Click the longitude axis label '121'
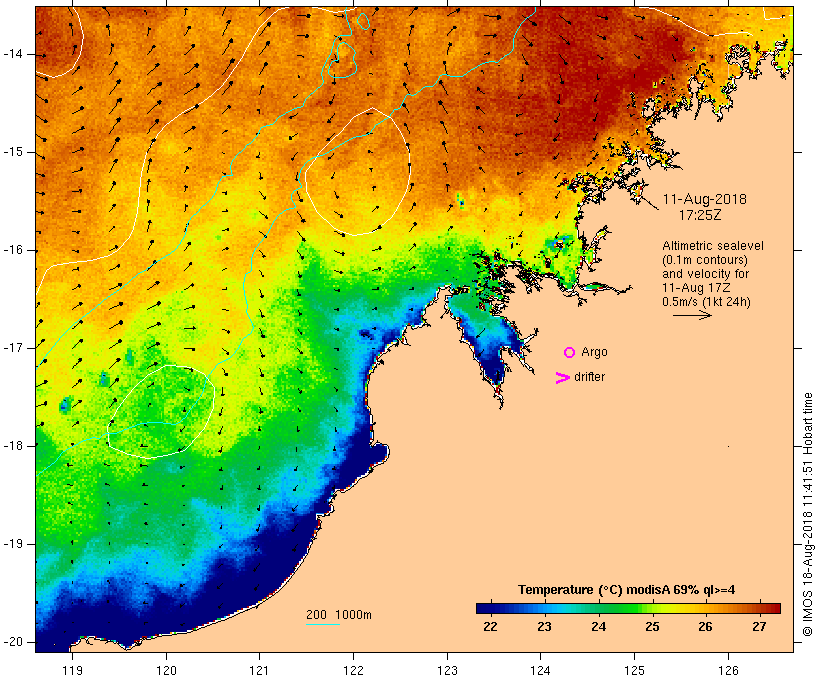 tap(259, 670)
